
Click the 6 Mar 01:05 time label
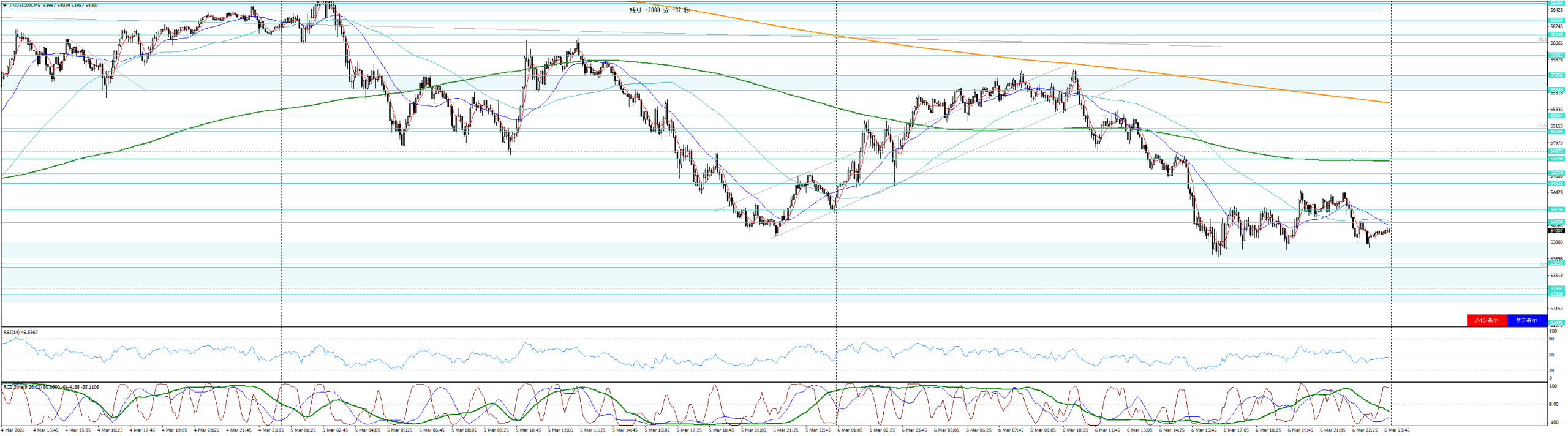click(x=850, y=430)
